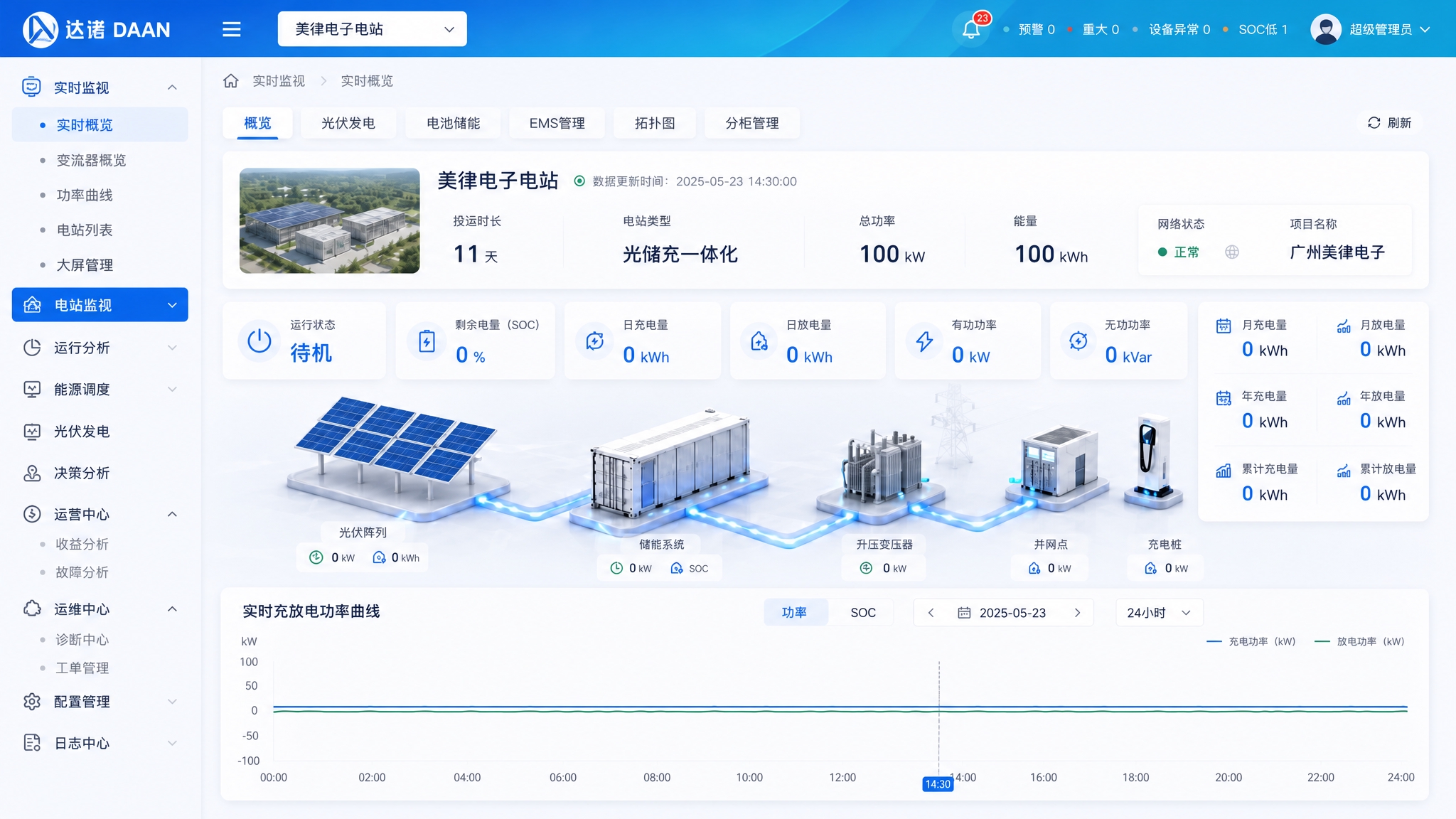Click the battery icon in 剩余电量 card
Screen dimensions: 1456x819
[427, 341]
